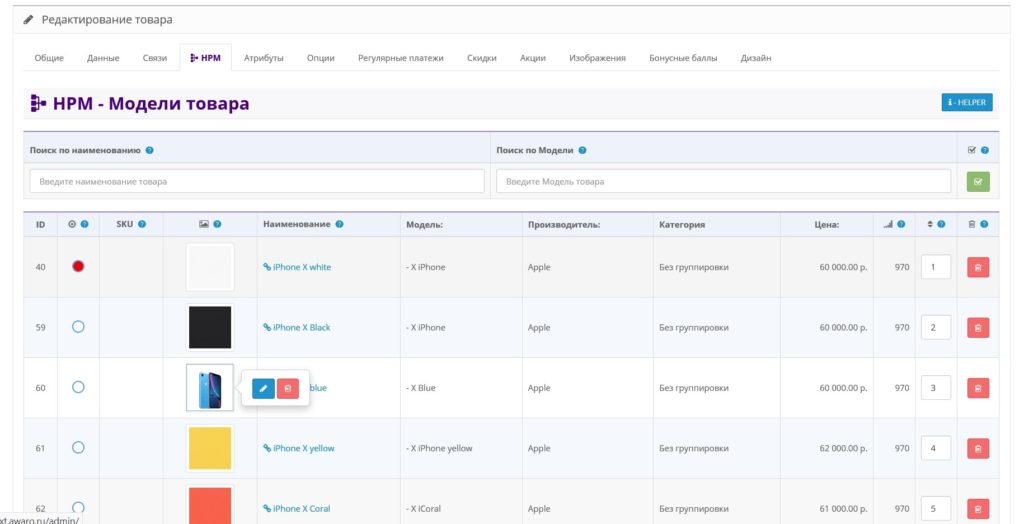Select the radio button for ID 61

coord(78,448)
